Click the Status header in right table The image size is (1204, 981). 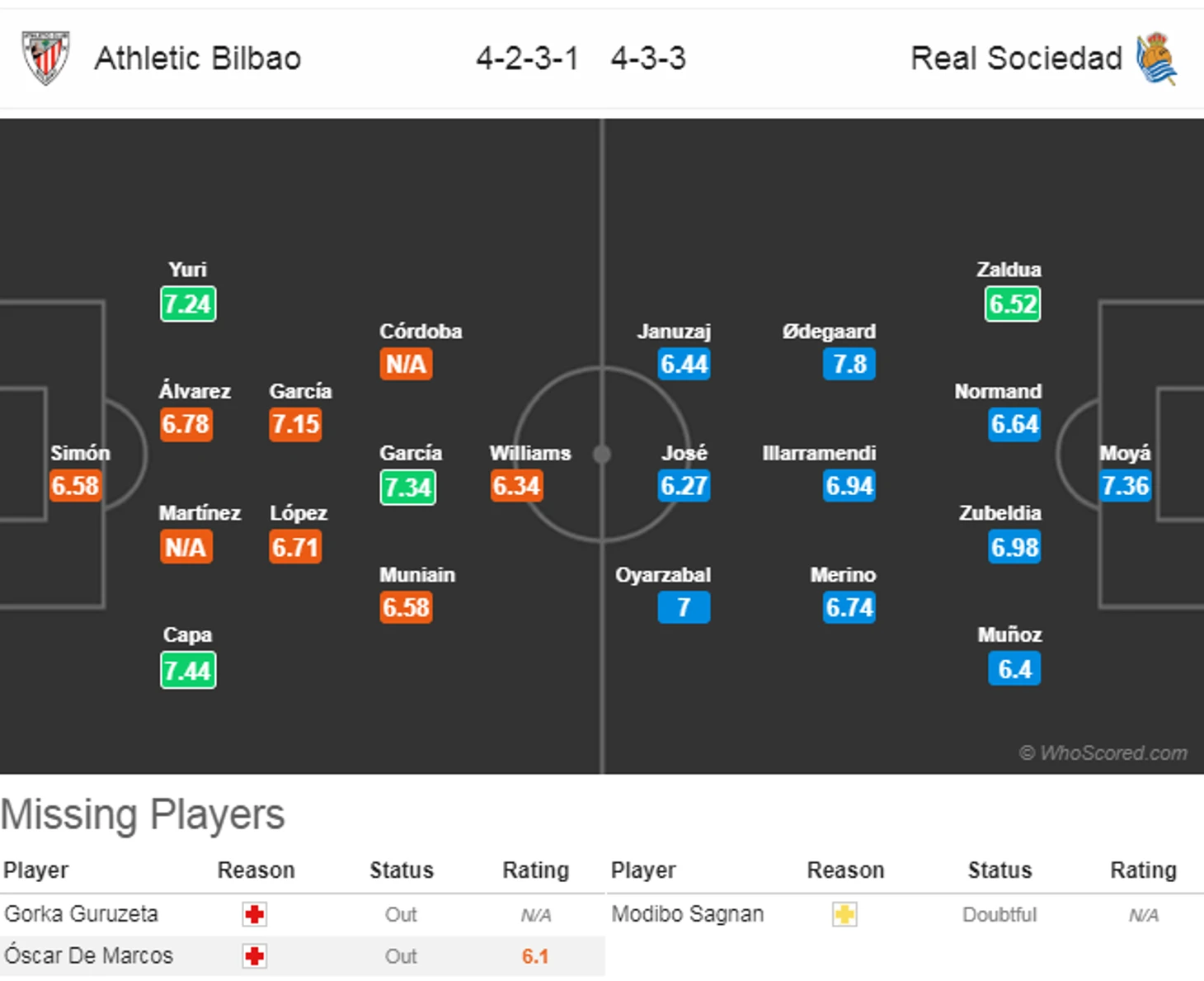click(999, 870)
